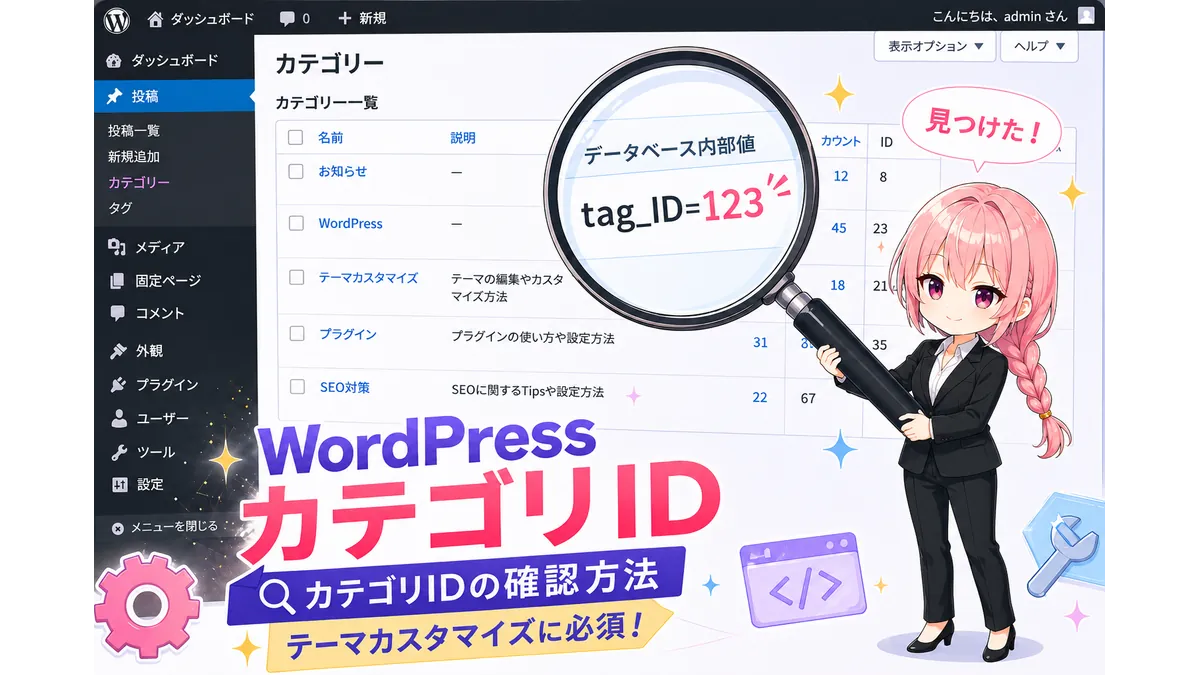Viewport: 1200px width, 675px height.
Task: Click メニューを閉じる to collapse sidebar
Action: click(x=174, y=526)
